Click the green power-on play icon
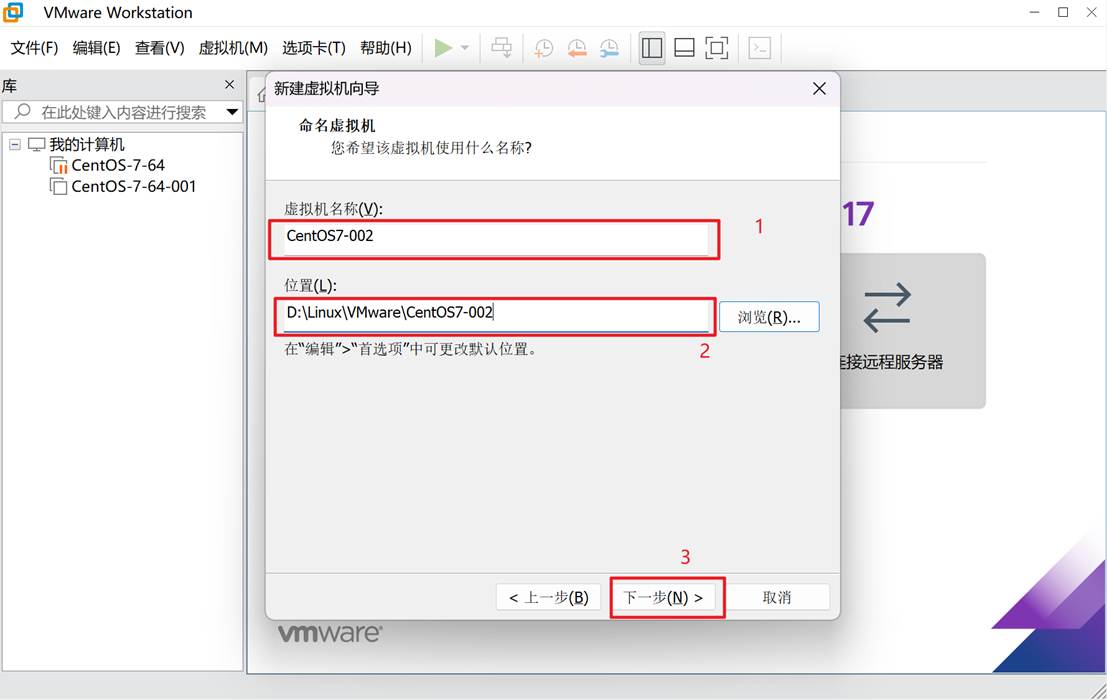The width and height of the screenshot is (1107, 700). [443, 48]
